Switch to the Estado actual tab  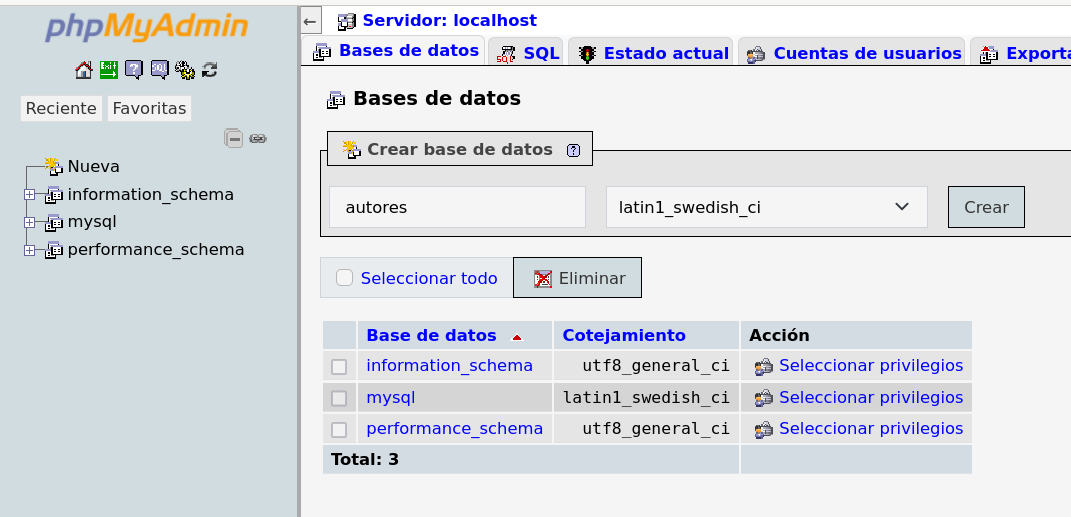654,53
